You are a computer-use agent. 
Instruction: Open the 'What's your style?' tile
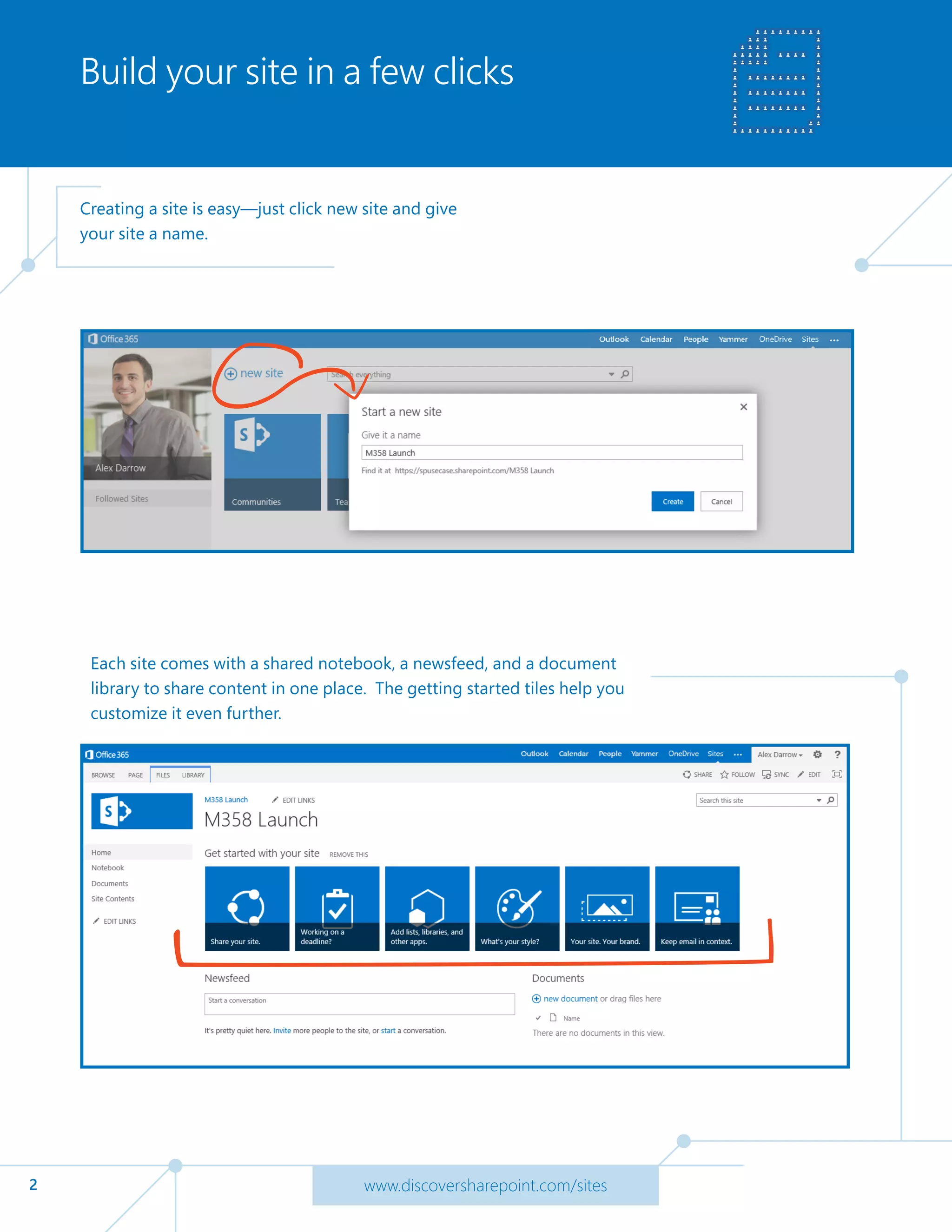[517, 908]
